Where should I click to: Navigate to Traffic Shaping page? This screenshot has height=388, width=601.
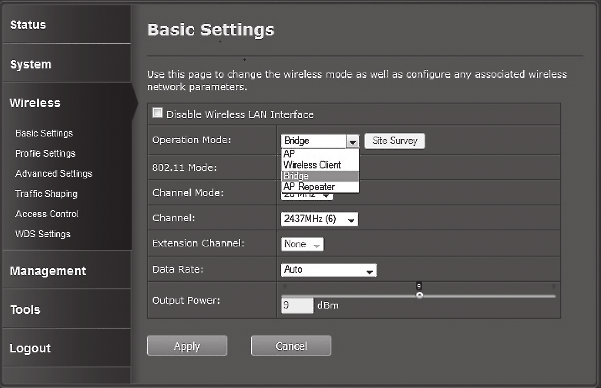46,194
